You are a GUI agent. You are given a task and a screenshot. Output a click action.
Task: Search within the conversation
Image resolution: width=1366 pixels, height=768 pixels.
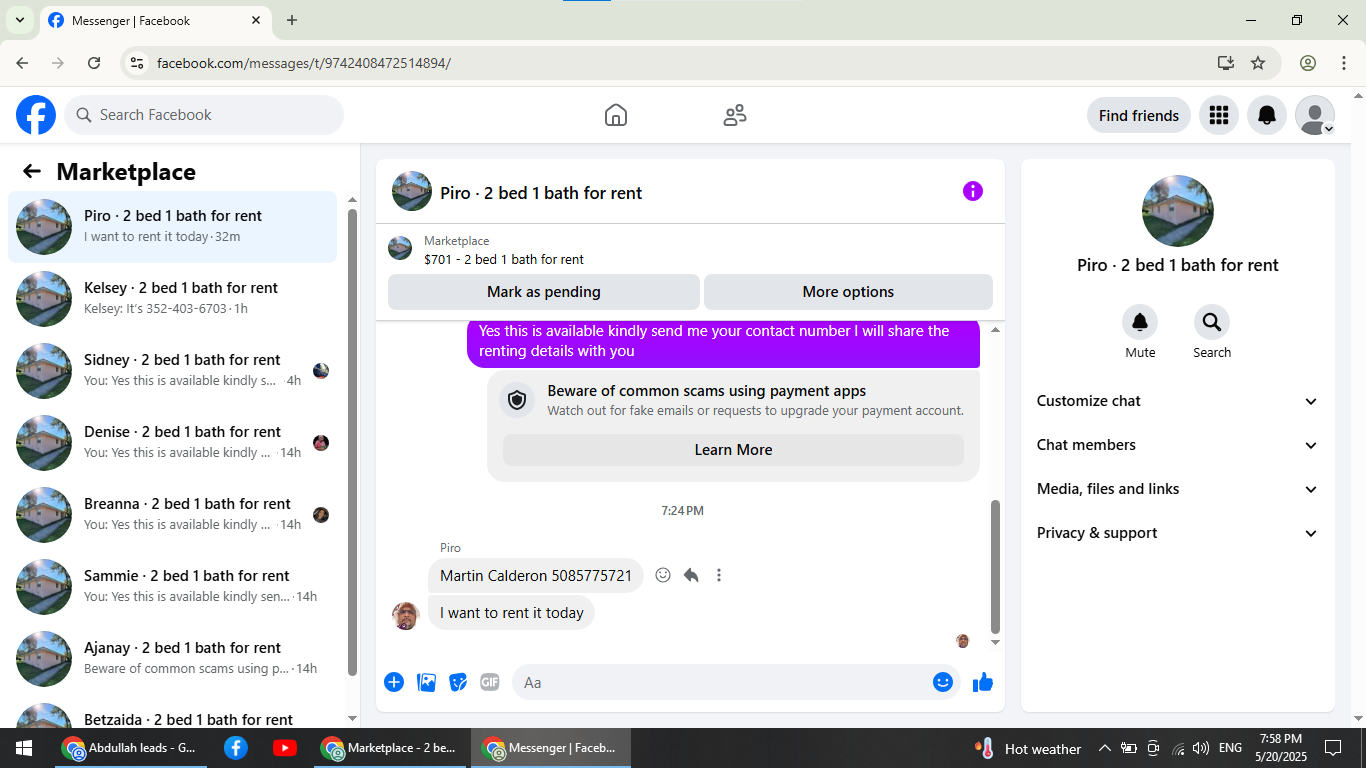coord(1212,322)
